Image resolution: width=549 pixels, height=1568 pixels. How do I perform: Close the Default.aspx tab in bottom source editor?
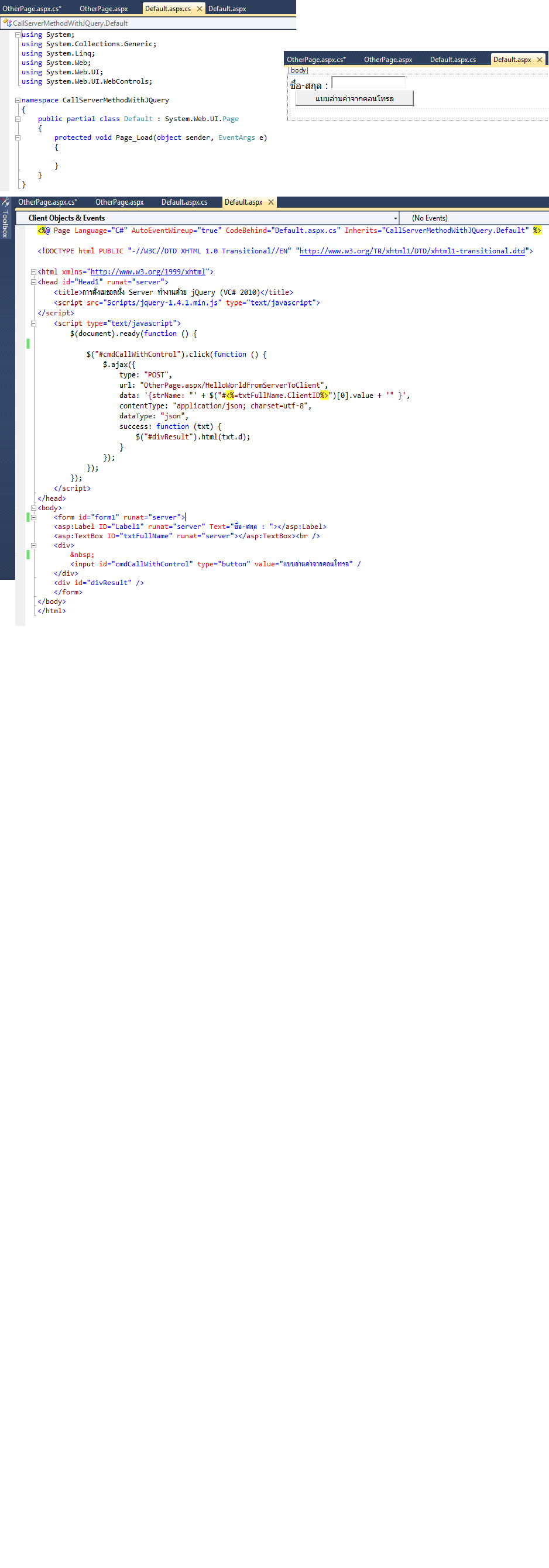tap(271, 202)
